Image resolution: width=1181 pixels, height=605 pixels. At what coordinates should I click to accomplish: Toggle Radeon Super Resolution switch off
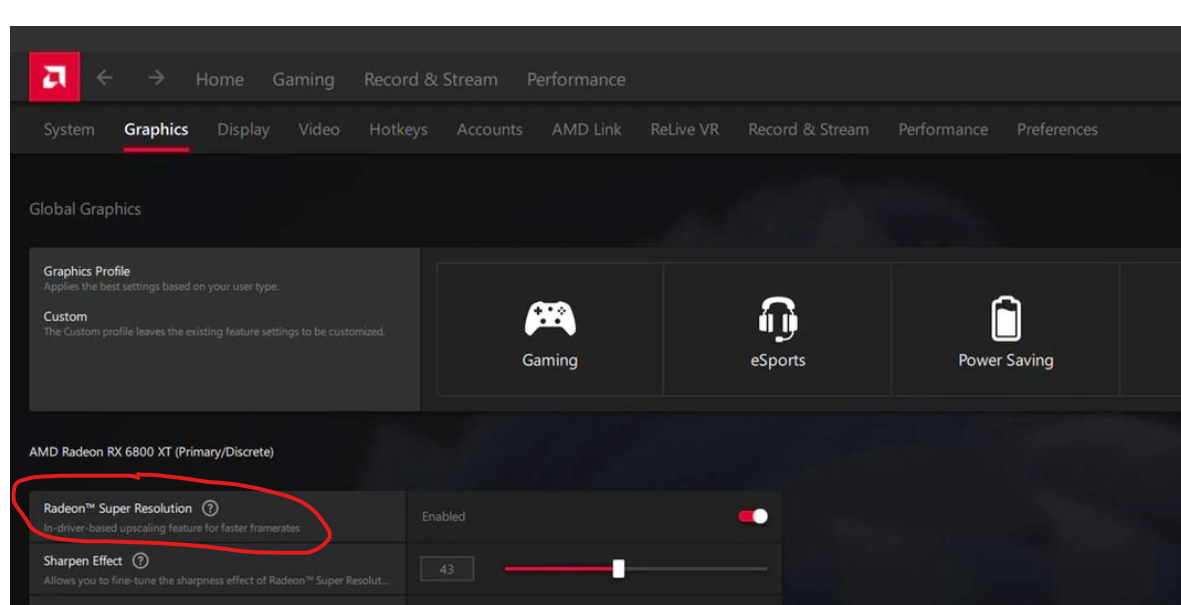(752, 517)
